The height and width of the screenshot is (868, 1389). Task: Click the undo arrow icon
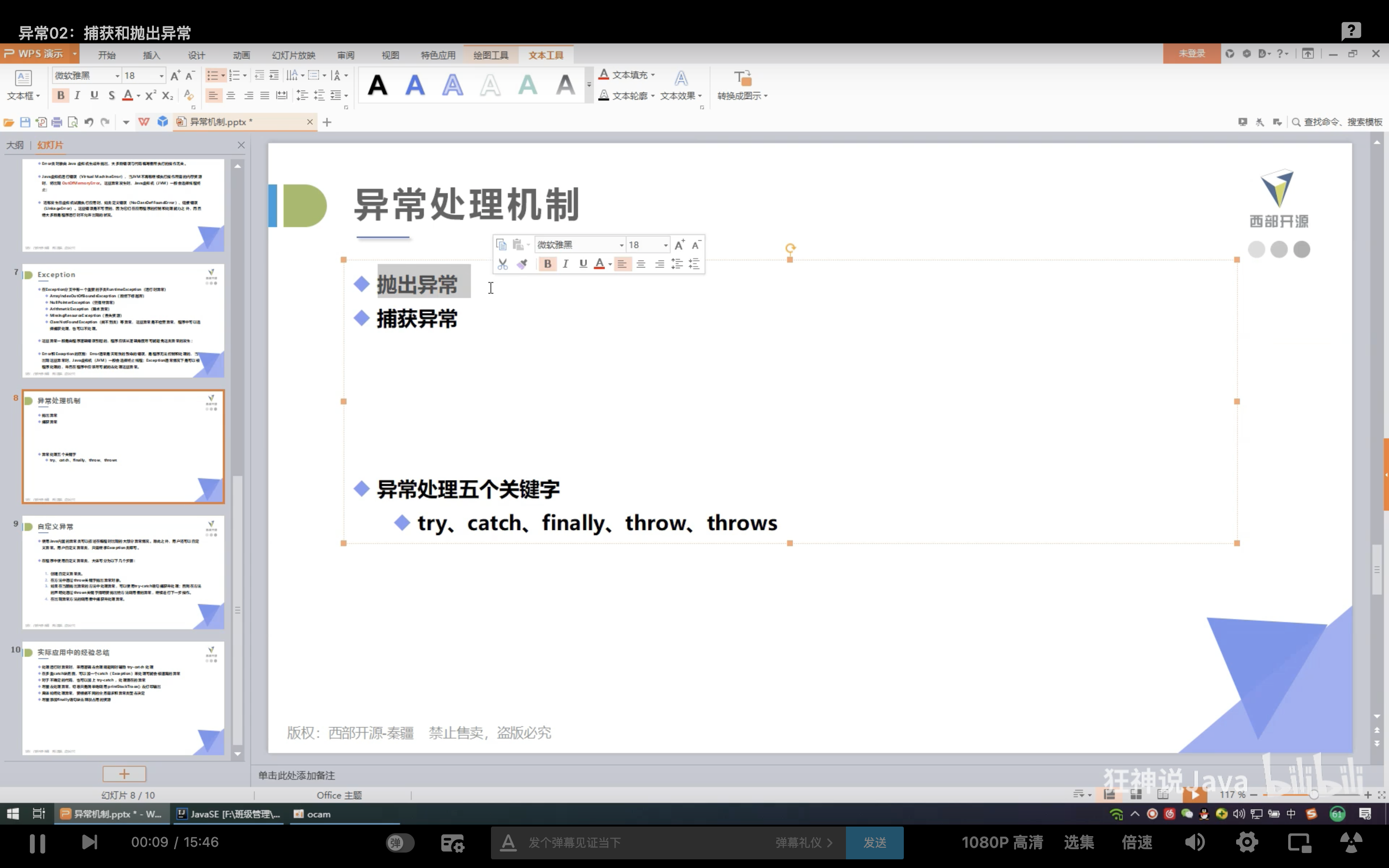(x=88, y=122)
